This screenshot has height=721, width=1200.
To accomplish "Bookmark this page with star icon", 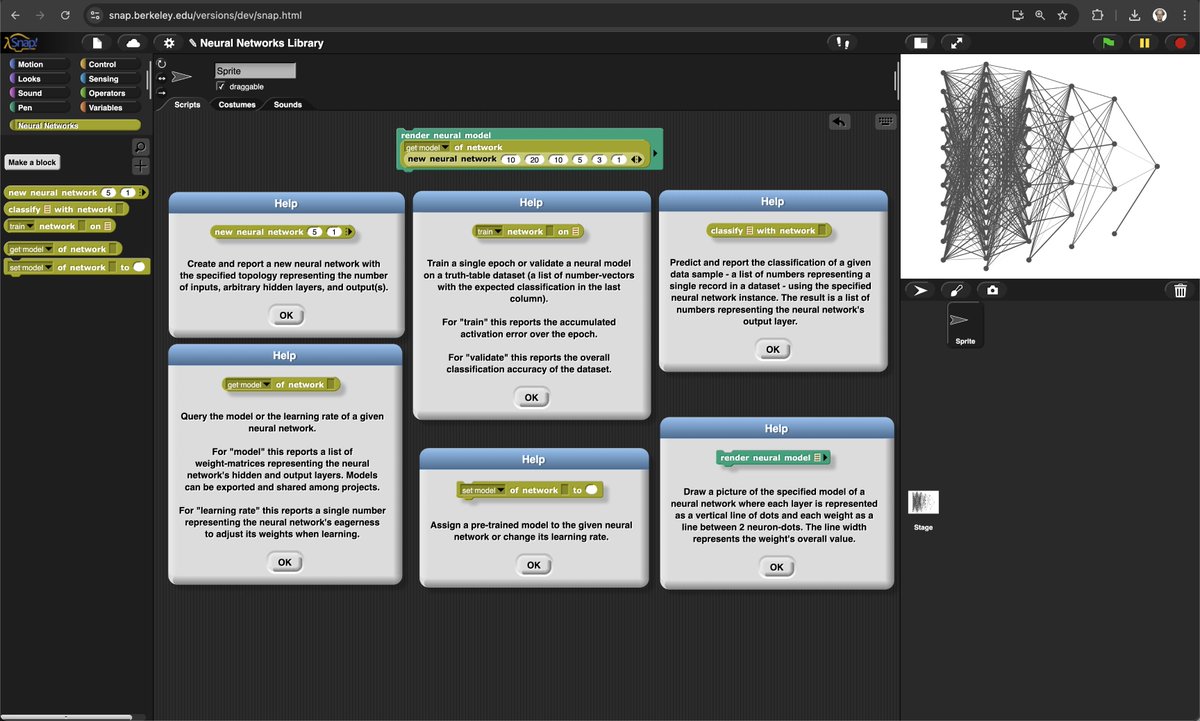I will click(x=1062, y=15).
